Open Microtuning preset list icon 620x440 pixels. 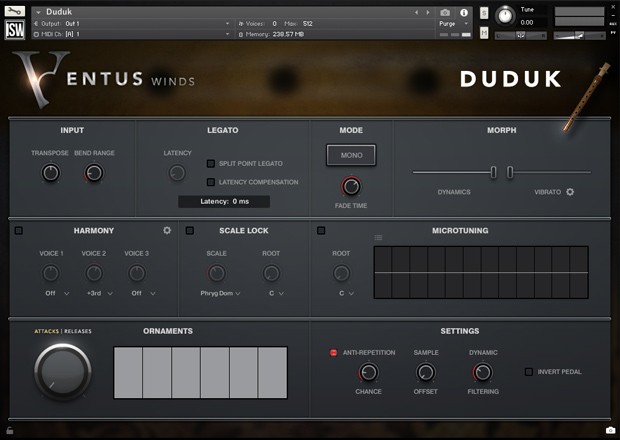click(378, 238)
